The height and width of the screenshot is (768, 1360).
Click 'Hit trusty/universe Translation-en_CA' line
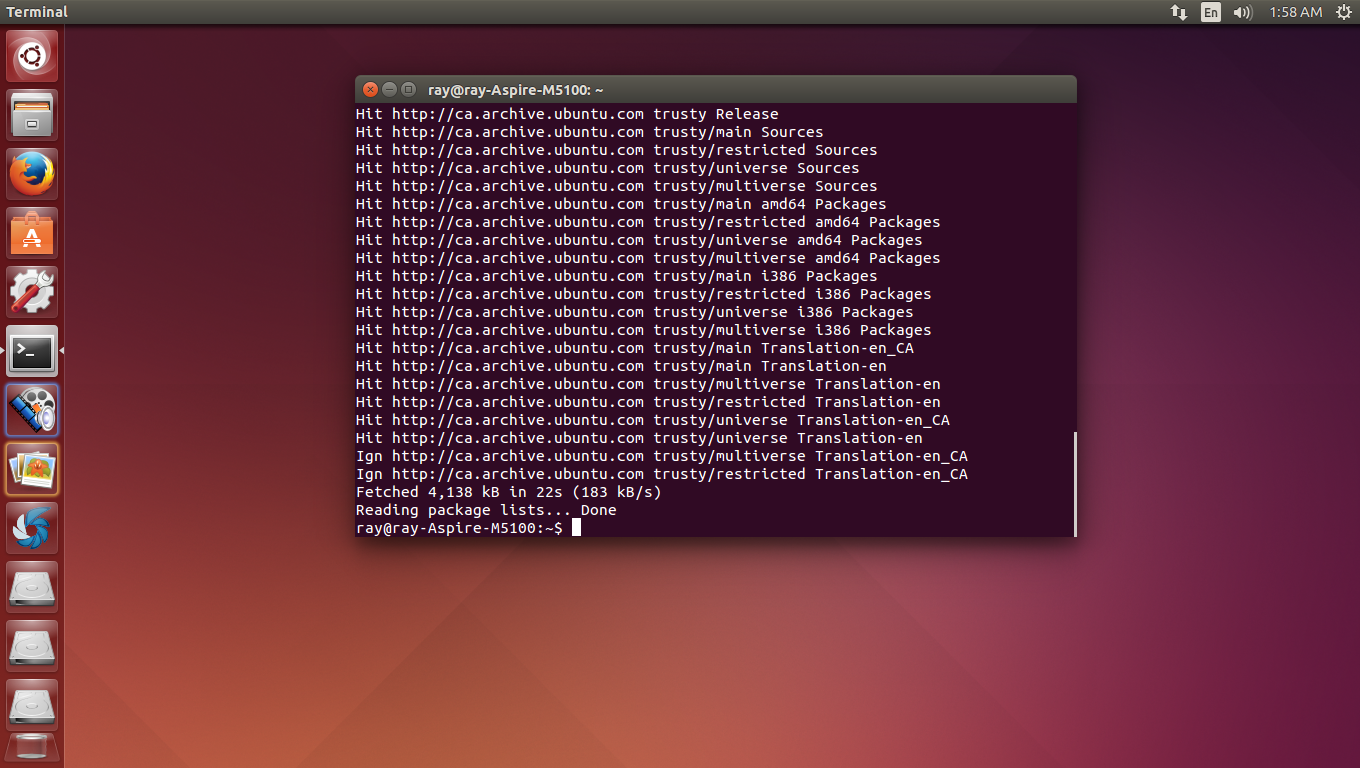[653, 420]
